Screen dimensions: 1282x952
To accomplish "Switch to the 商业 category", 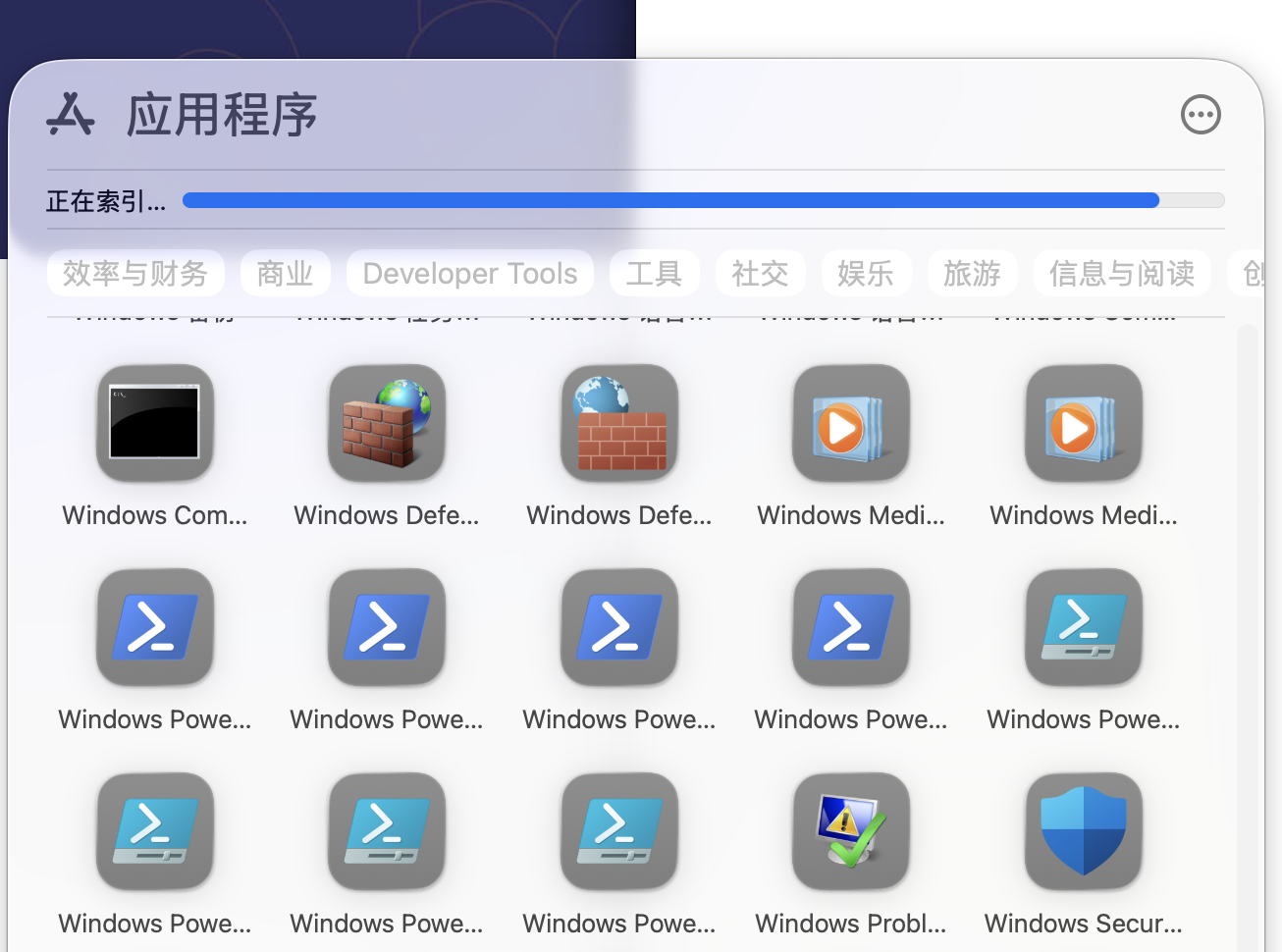I will click(285, 273).
